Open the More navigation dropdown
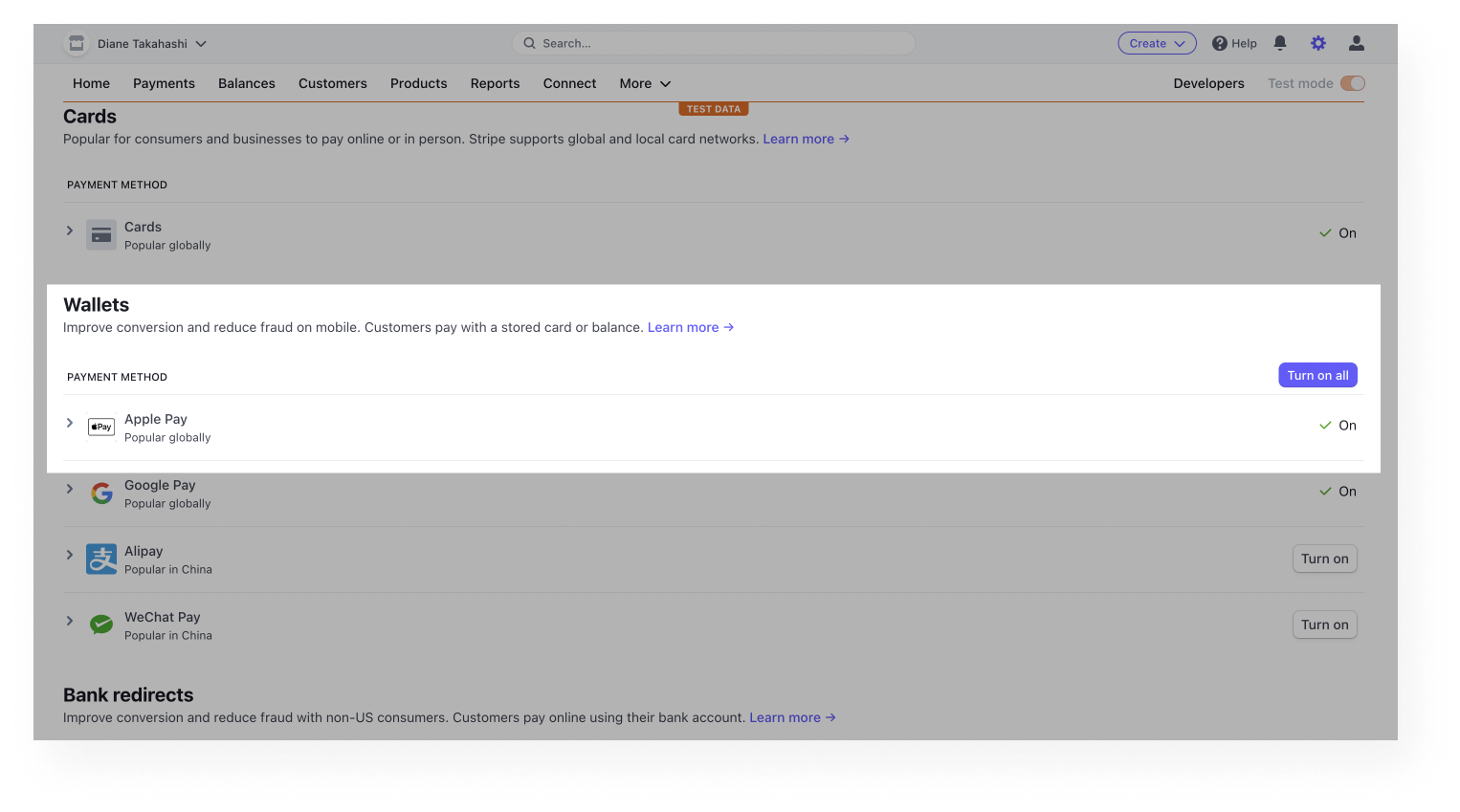The image size is (1460, 812). (x=644, y=83)
